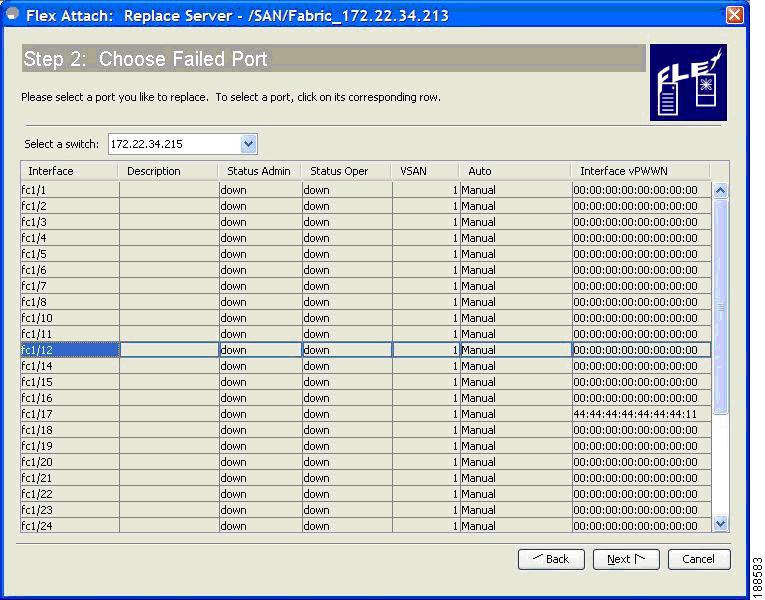Select the fc1/15 interface row
This screenshot has height=600, width=765.
pos(366,382)
